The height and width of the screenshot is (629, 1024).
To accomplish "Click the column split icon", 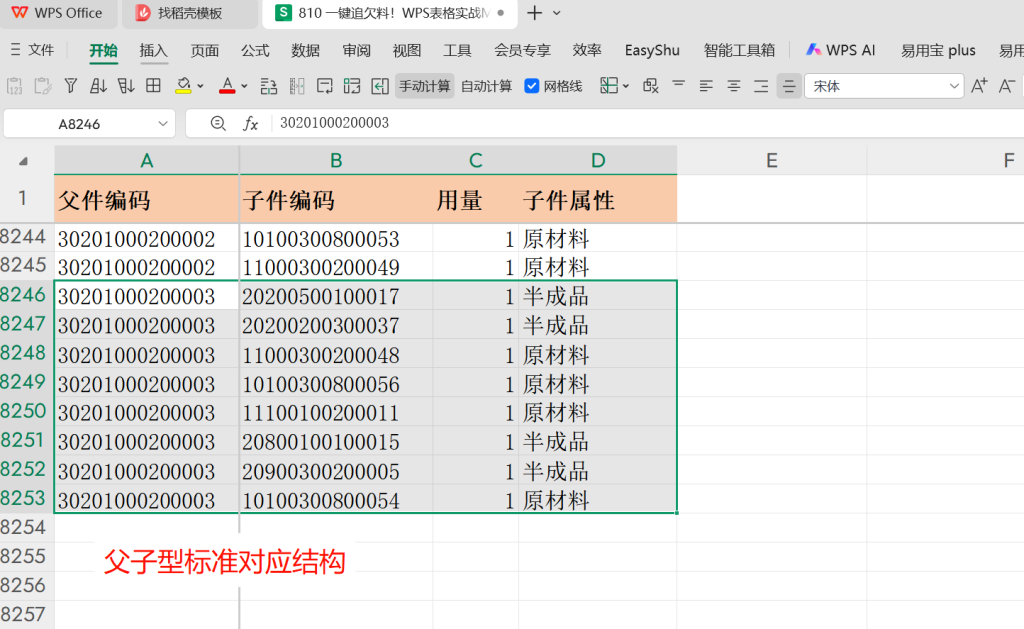I will coord(297,86).
